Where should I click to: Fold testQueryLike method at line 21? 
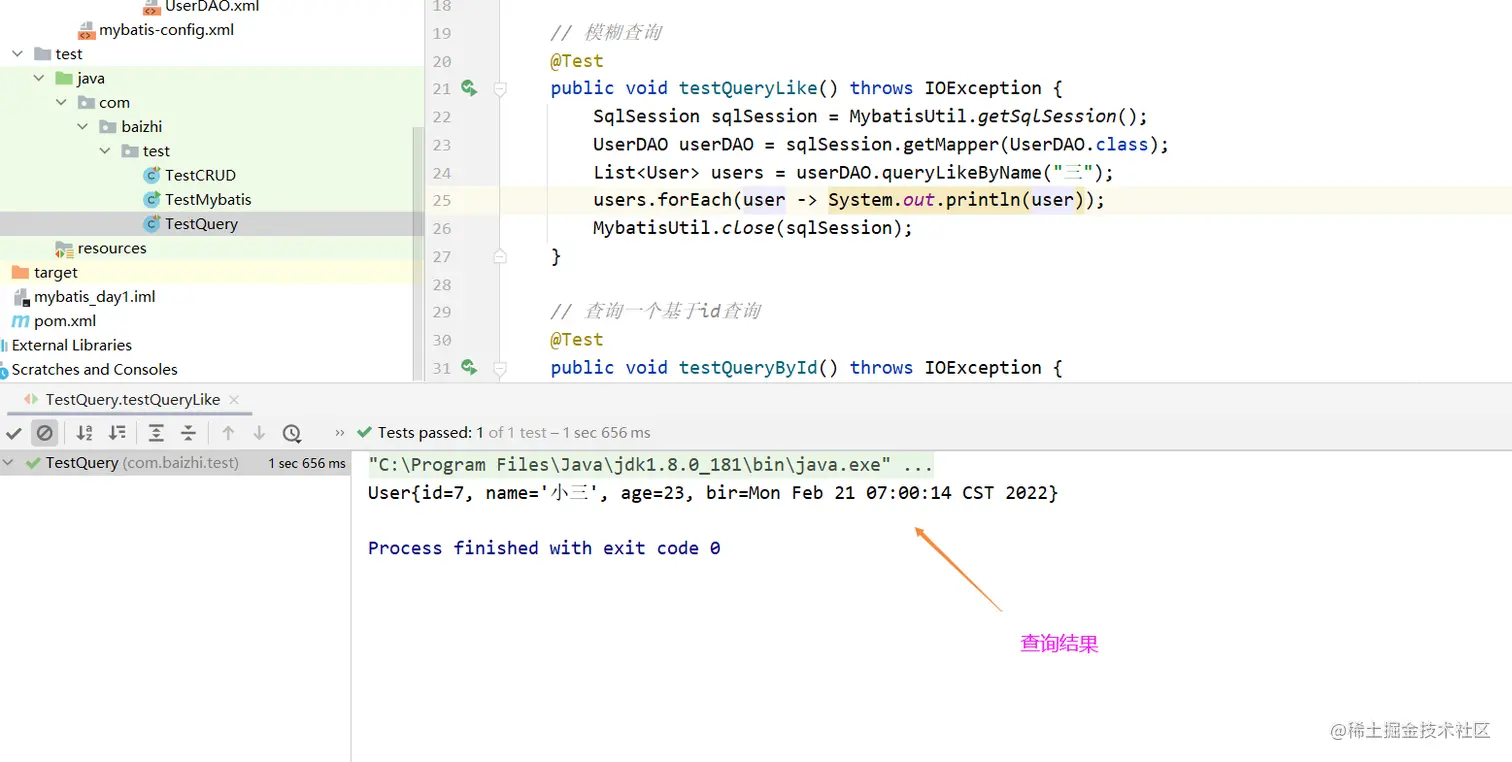(x=500, y=89)
